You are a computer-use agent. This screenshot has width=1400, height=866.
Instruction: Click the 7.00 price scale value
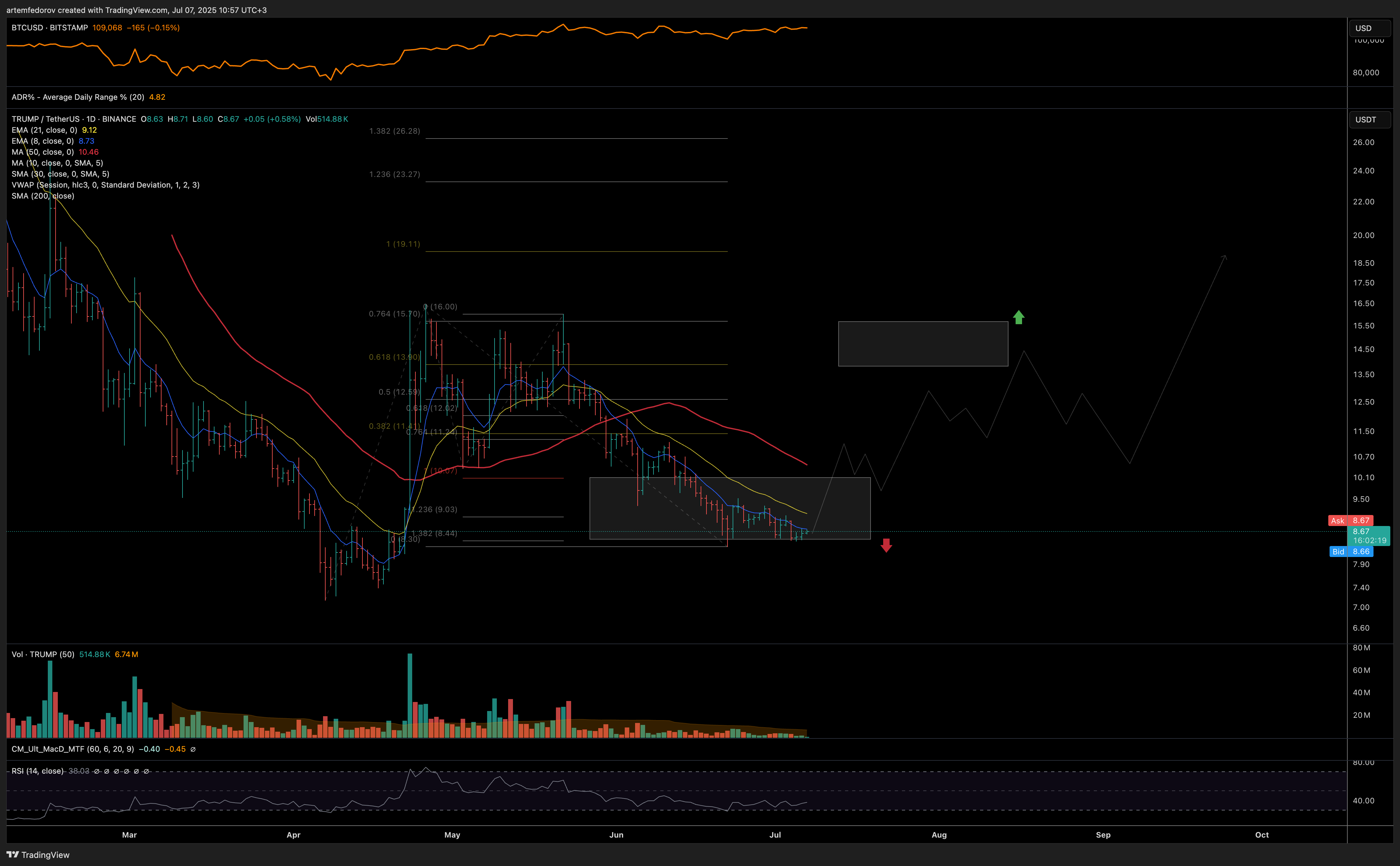[1361, 607]
